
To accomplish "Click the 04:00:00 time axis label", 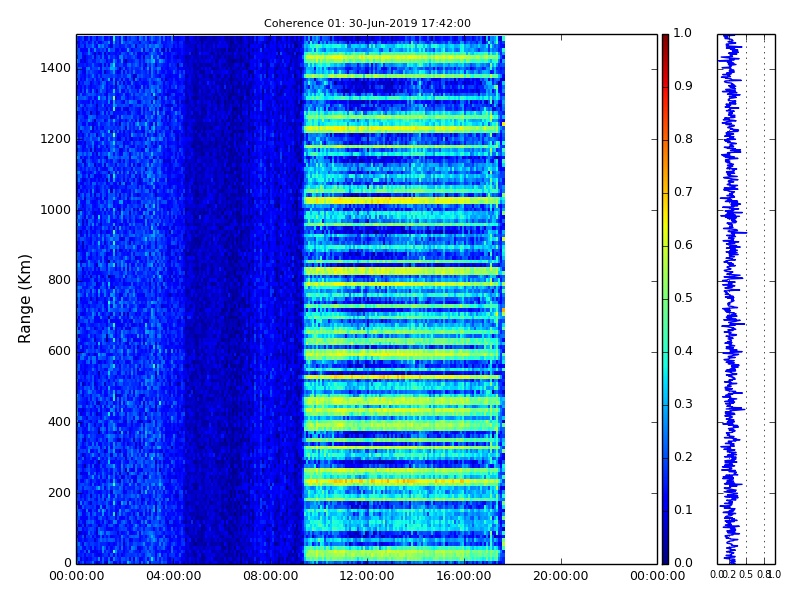I will tap(173, 576).
